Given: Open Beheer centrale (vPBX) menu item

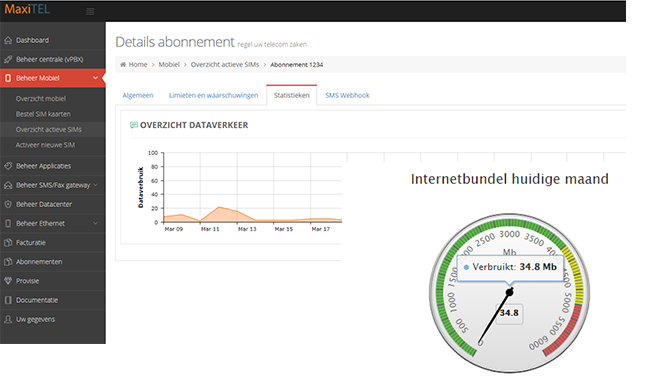Looking at the screenshot, I should click(x=52, y=60).
